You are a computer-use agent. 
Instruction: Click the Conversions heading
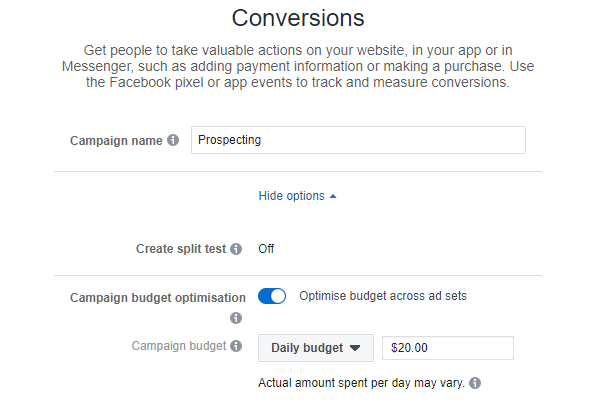click(x=298, y=18)
